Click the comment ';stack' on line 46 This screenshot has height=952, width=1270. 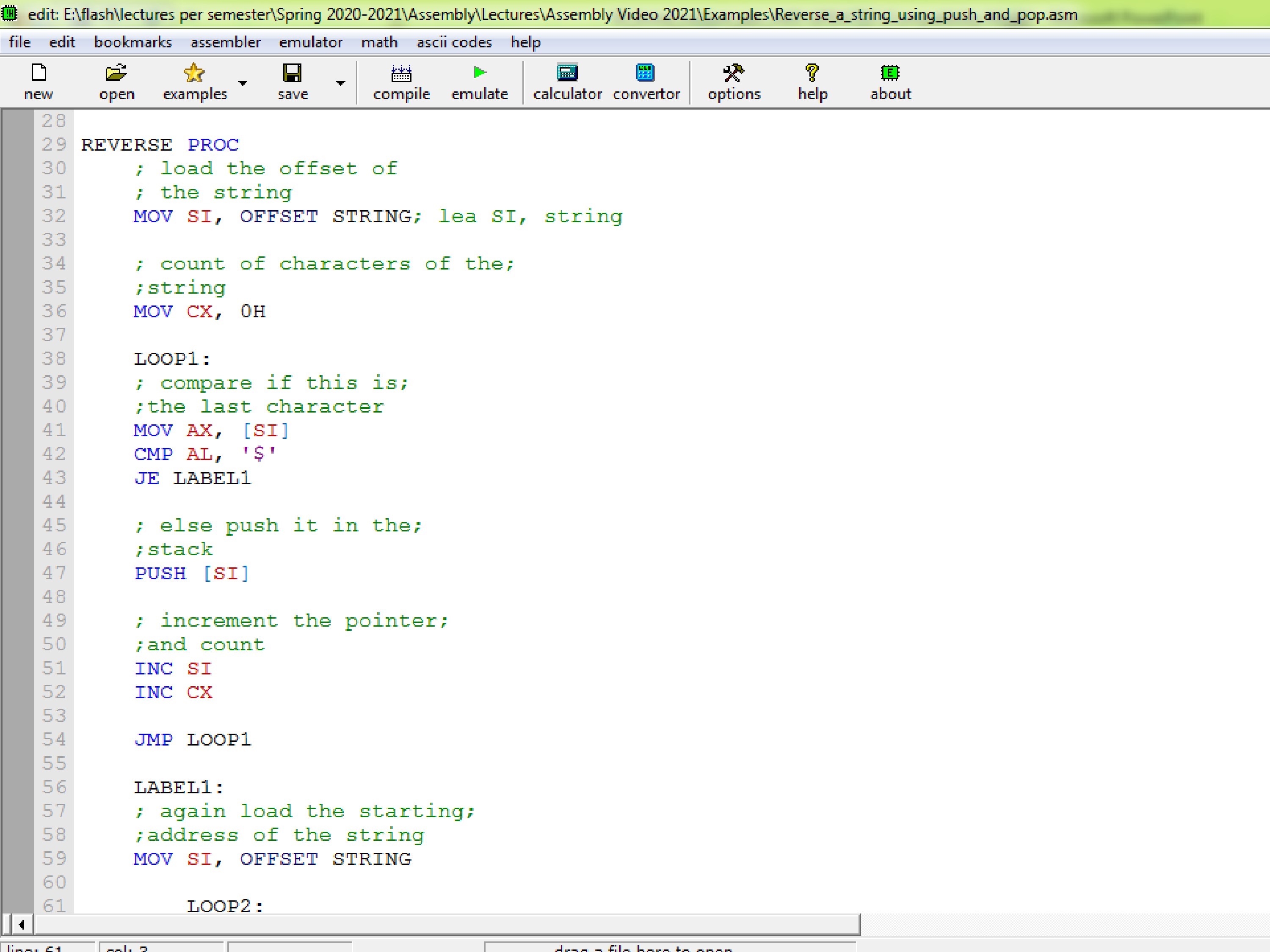click(x=174, y=549)
